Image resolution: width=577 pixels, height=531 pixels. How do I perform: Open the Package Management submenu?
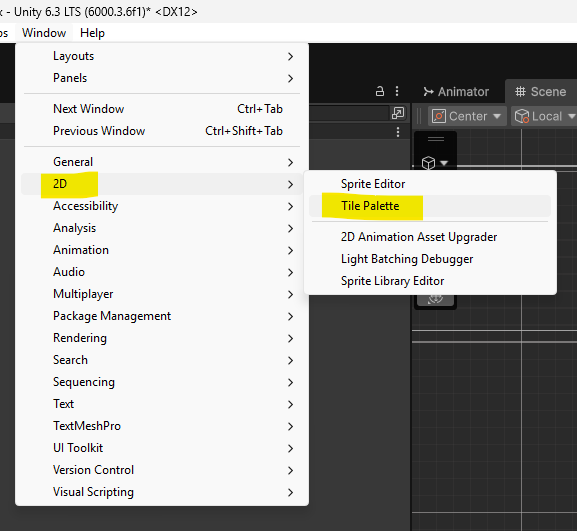pos(162,316)
